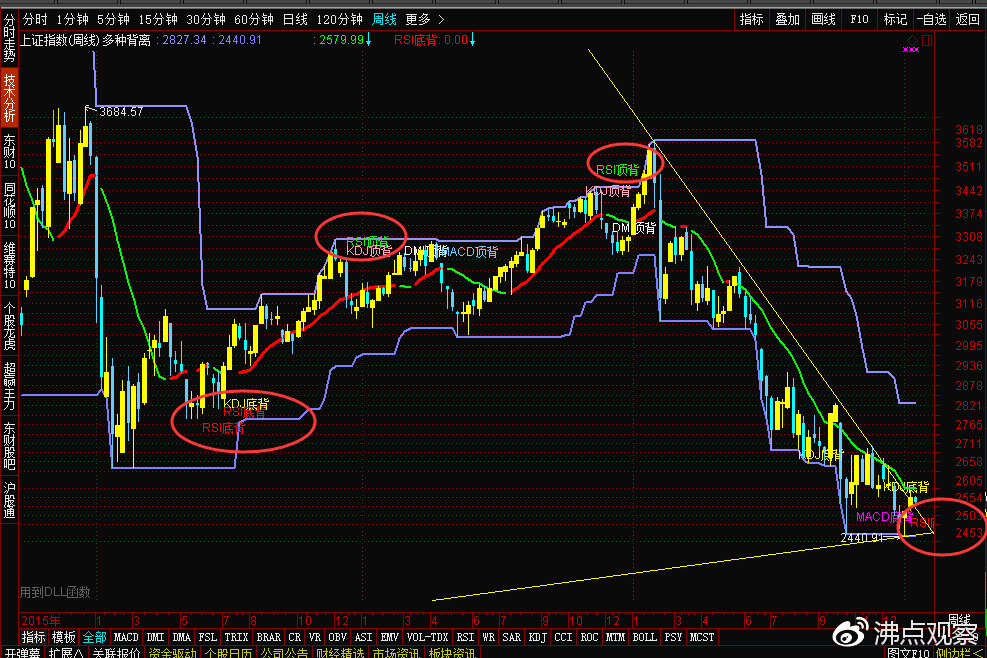Select the SAR indicator
Viewport: 987px width, 658px height.
(x=511, y=637)
